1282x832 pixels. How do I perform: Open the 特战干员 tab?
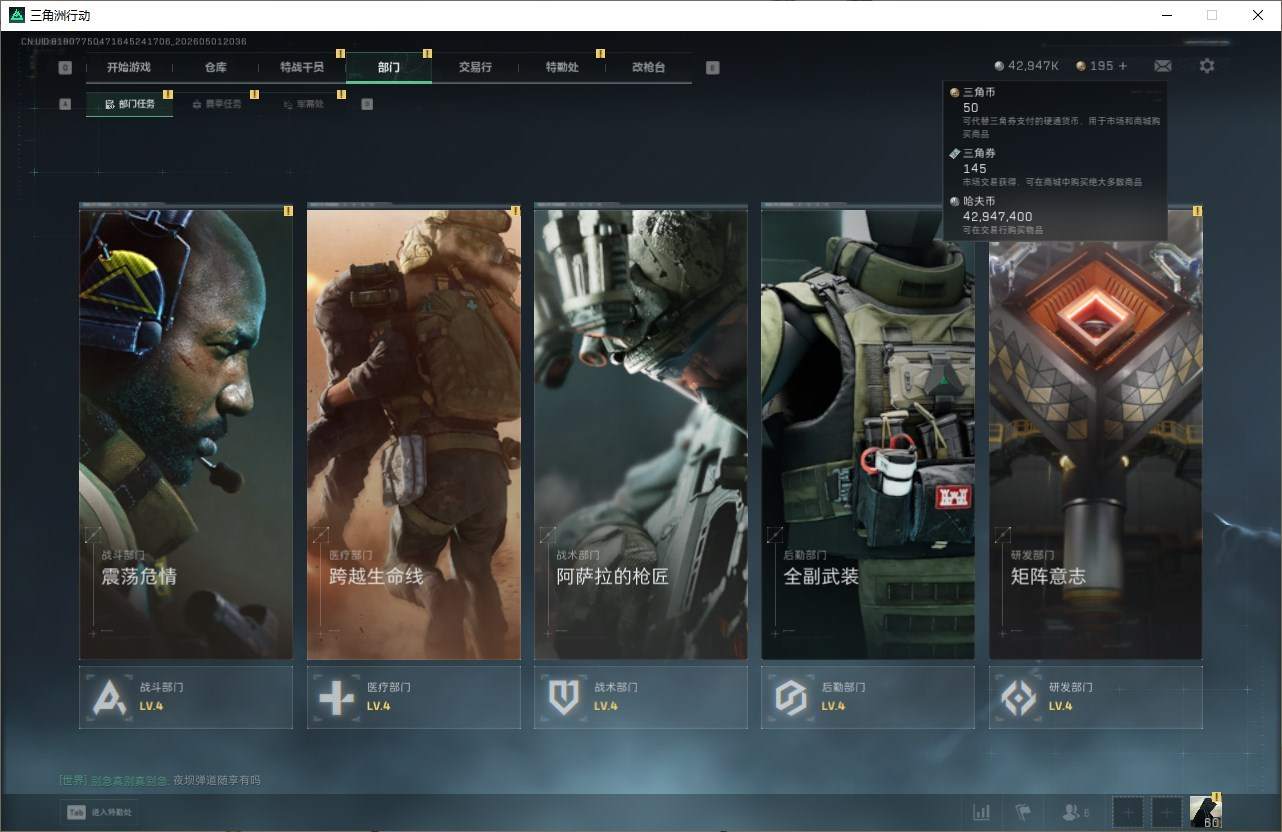(302, 67)
